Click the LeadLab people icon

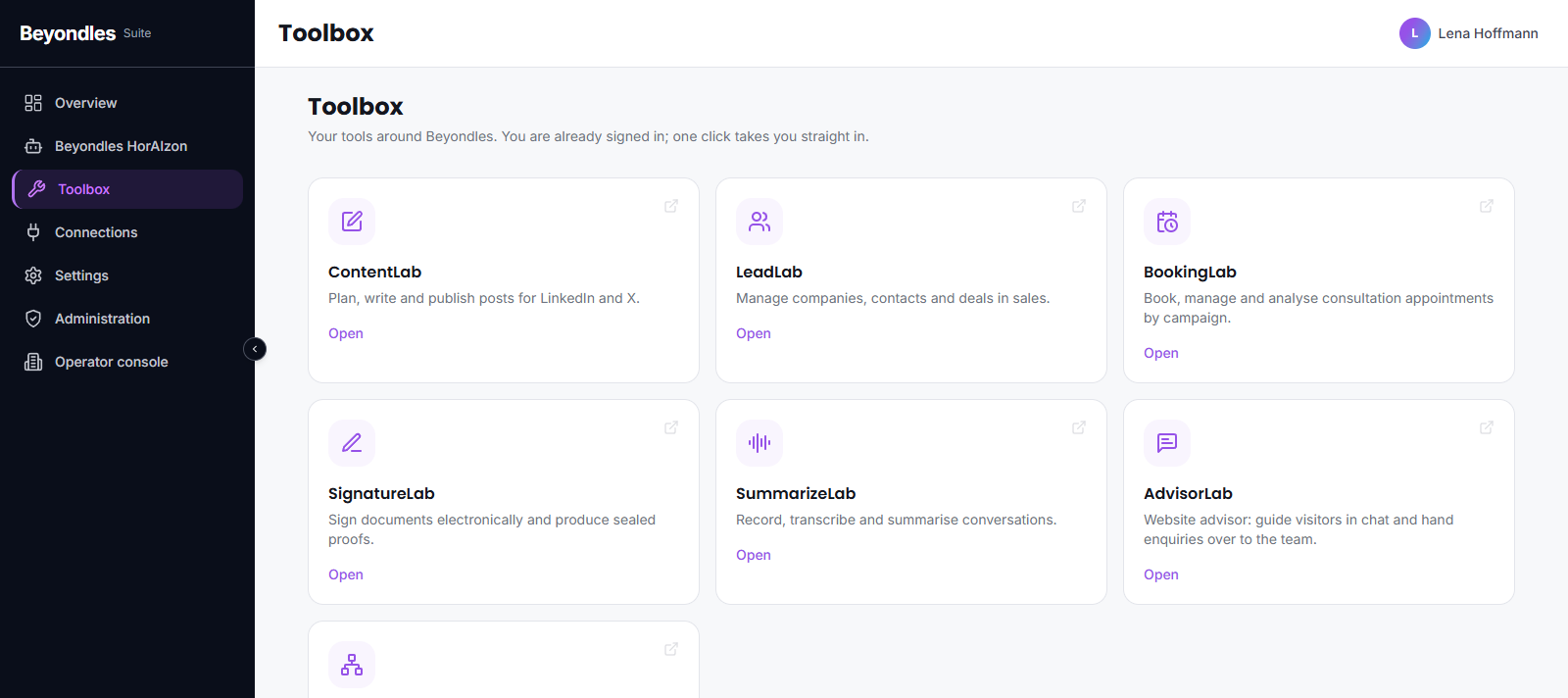[x=759, y=222]
